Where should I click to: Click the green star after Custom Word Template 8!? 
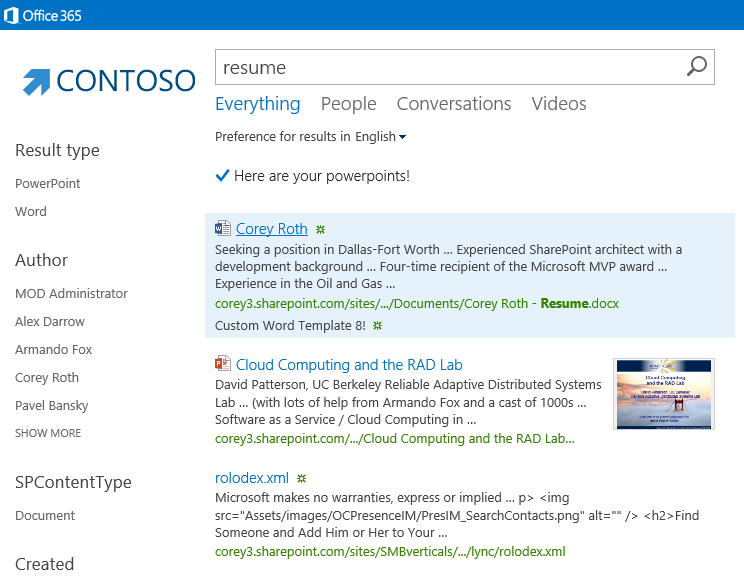[x=377, y=326]
